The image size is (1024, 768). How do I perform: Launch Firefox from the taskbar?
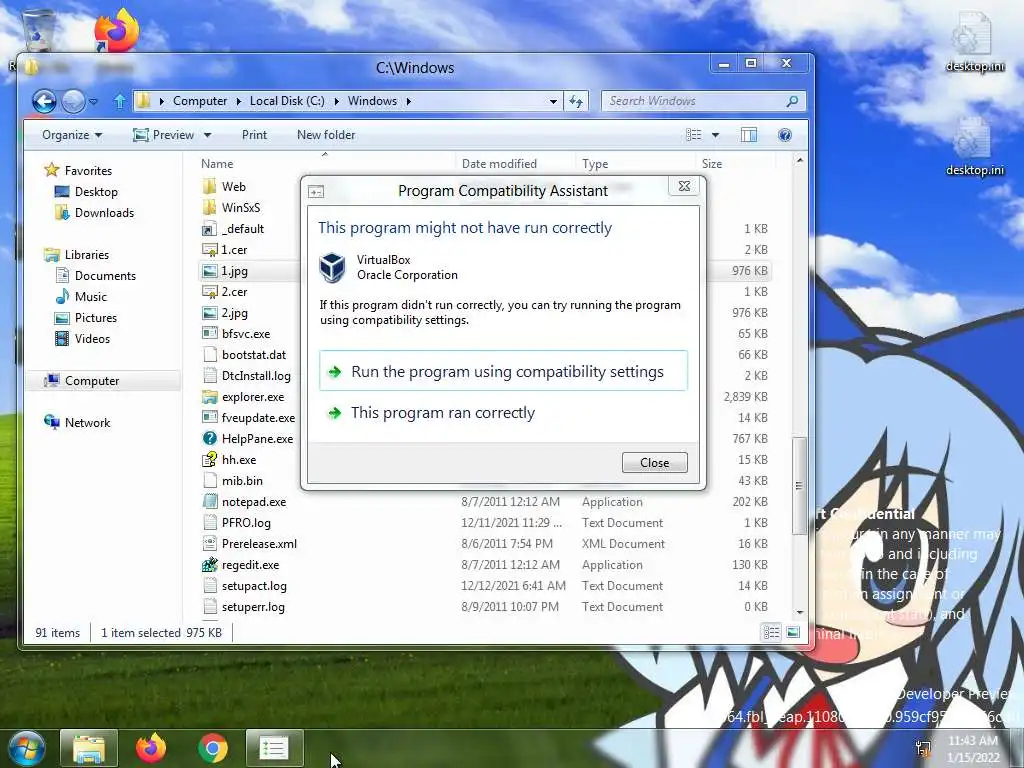[x=151, y=748]
